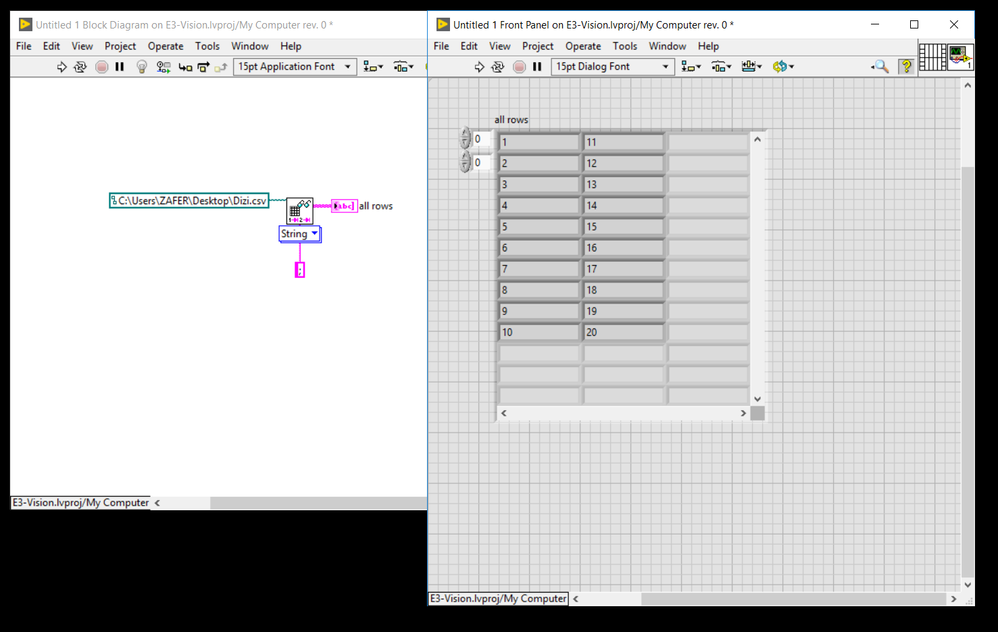Screen dimensions: 998x632
Task: Click array vertical scrollbar down arrow
Action: point(757,398)
